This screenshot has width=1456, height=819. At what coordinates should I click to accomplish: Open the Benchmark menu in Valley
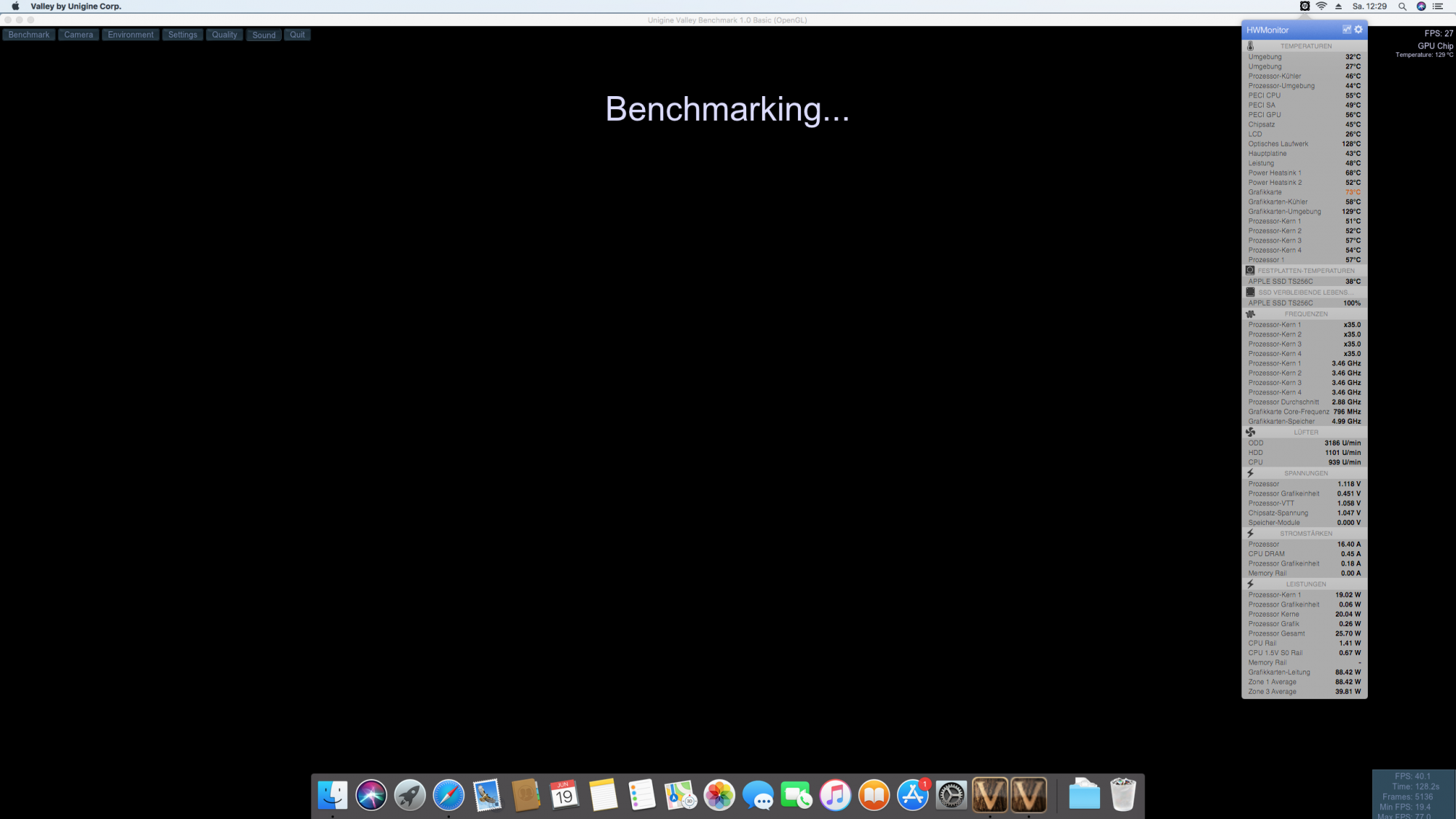[x=29, y=35]
